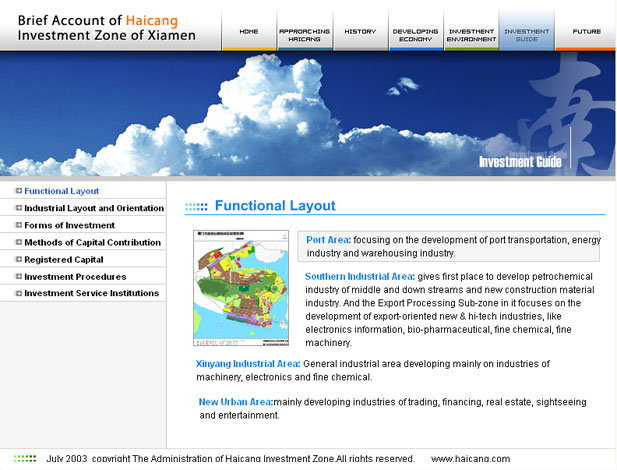
Task: Click the Port Area heading
Action: 328,240
